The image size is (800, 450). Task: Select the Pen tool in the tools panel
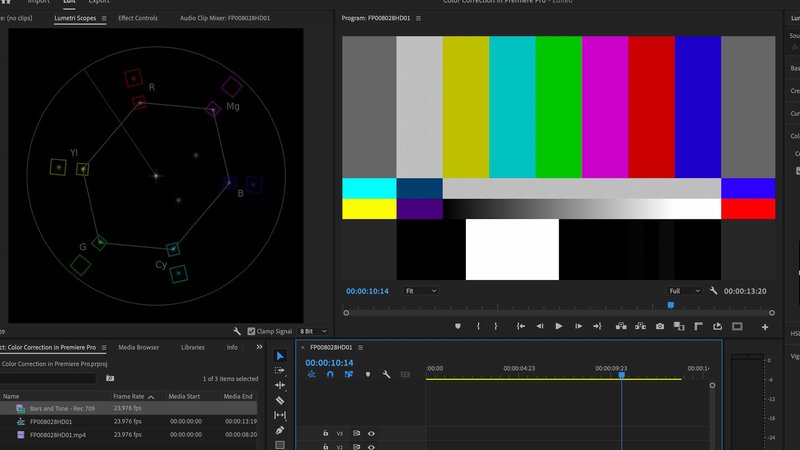280,430
